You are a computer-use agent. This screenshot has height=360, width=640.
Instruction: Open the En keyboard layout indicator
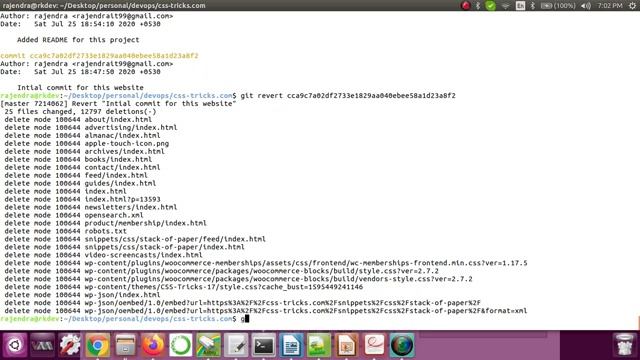click(x=520, y=6)
